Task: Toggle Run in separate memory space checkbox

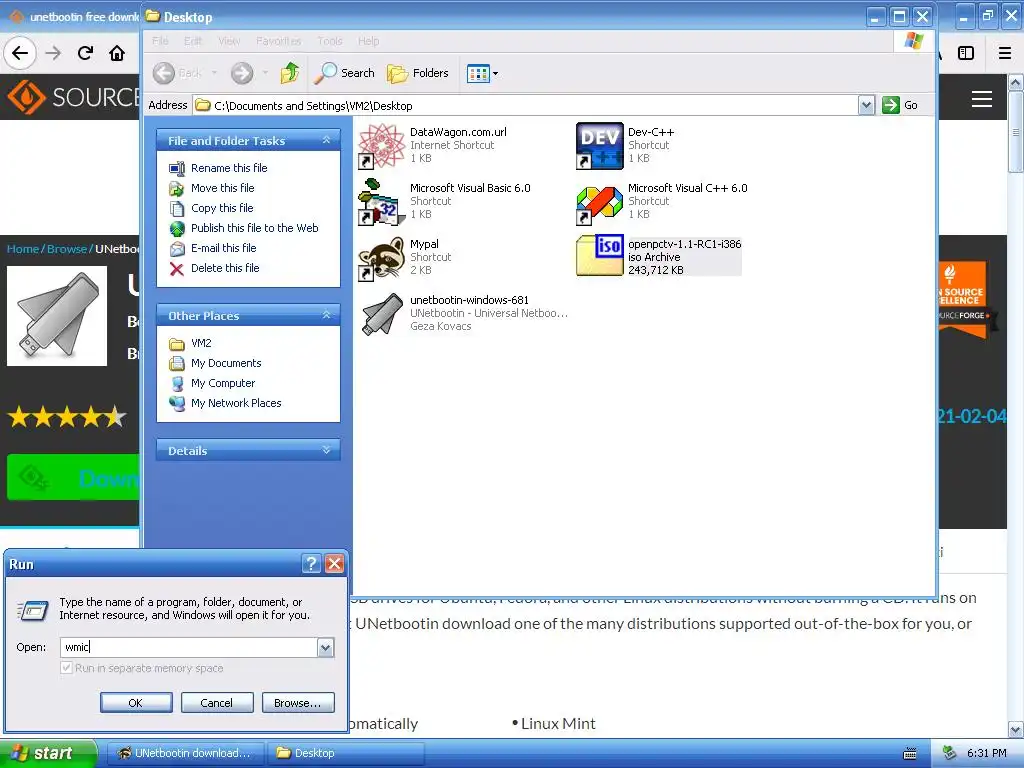Action: click(x=66, y=667)
